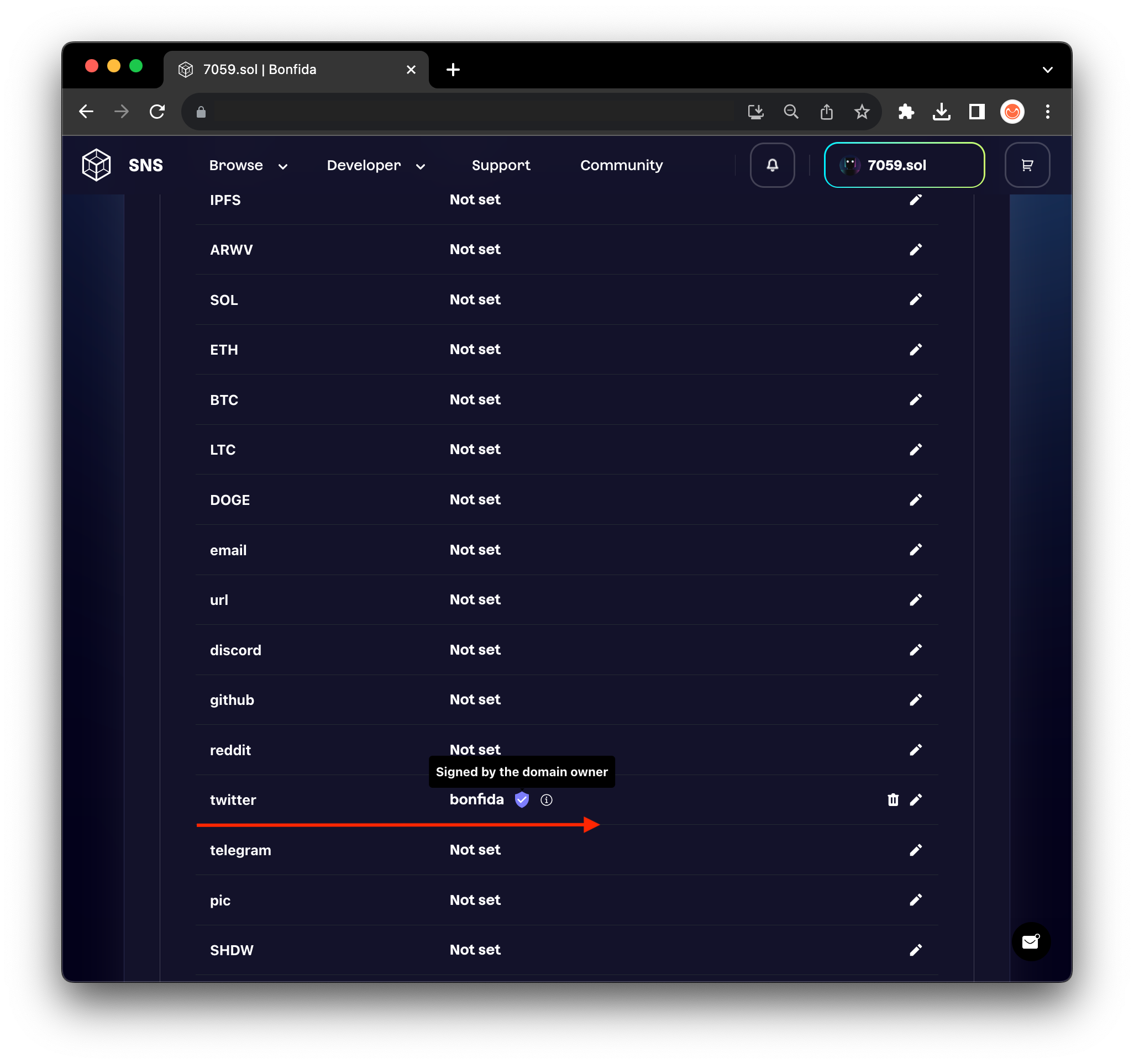This screenshot has width=1134, height=1064.
Task: Expand the Developer dropdown menu
Action: [375, 165]
